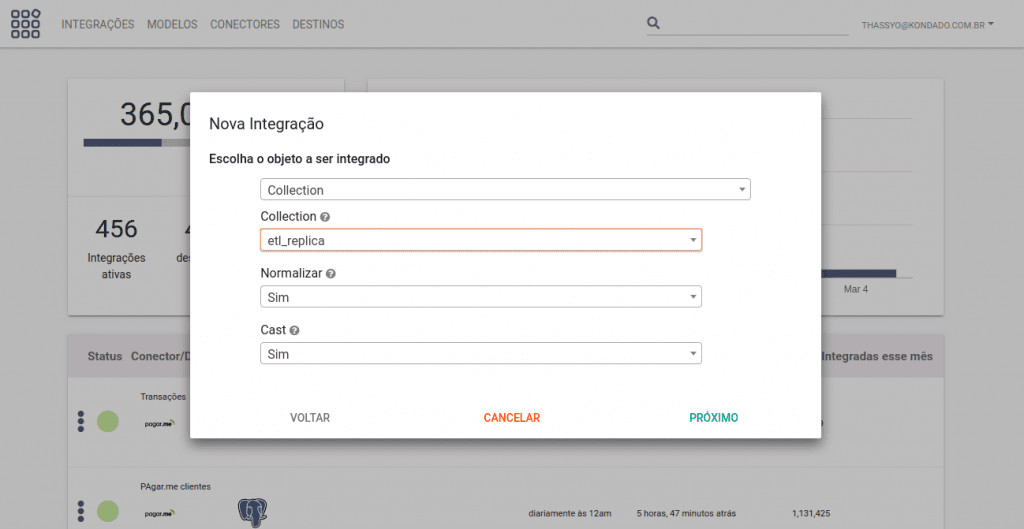This screenshot has height=529, width=1024.
Task: Open the etl_replica collection dropdown
Action: [x=480, y=240]
